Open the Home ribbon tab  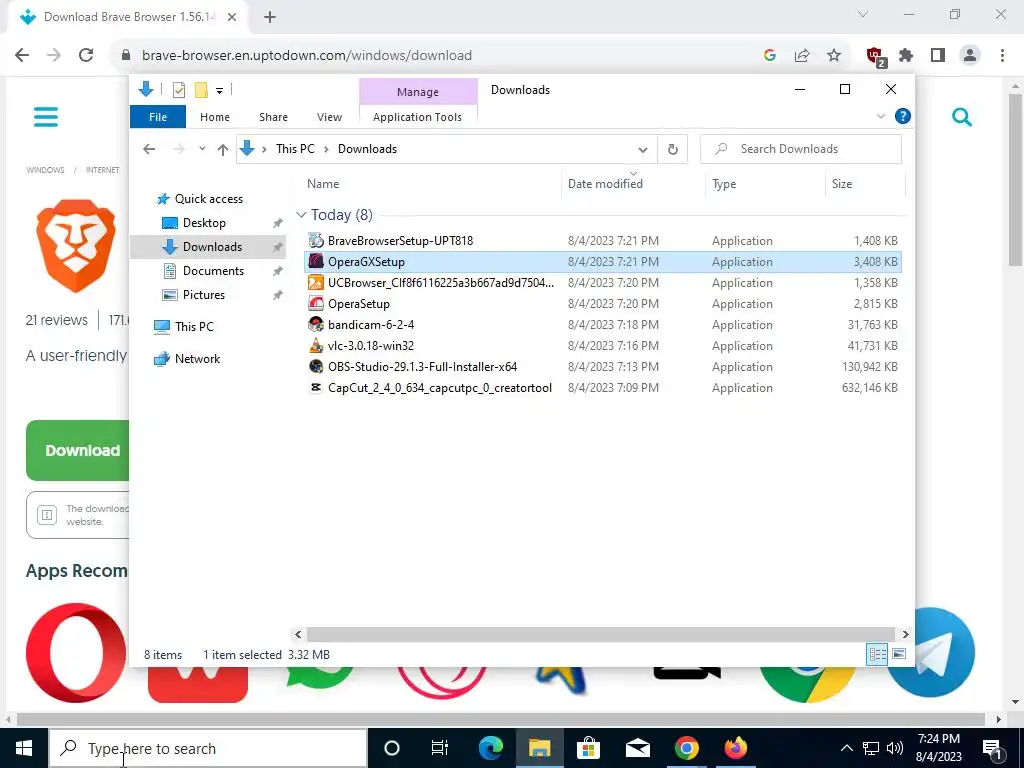[215, 117]
